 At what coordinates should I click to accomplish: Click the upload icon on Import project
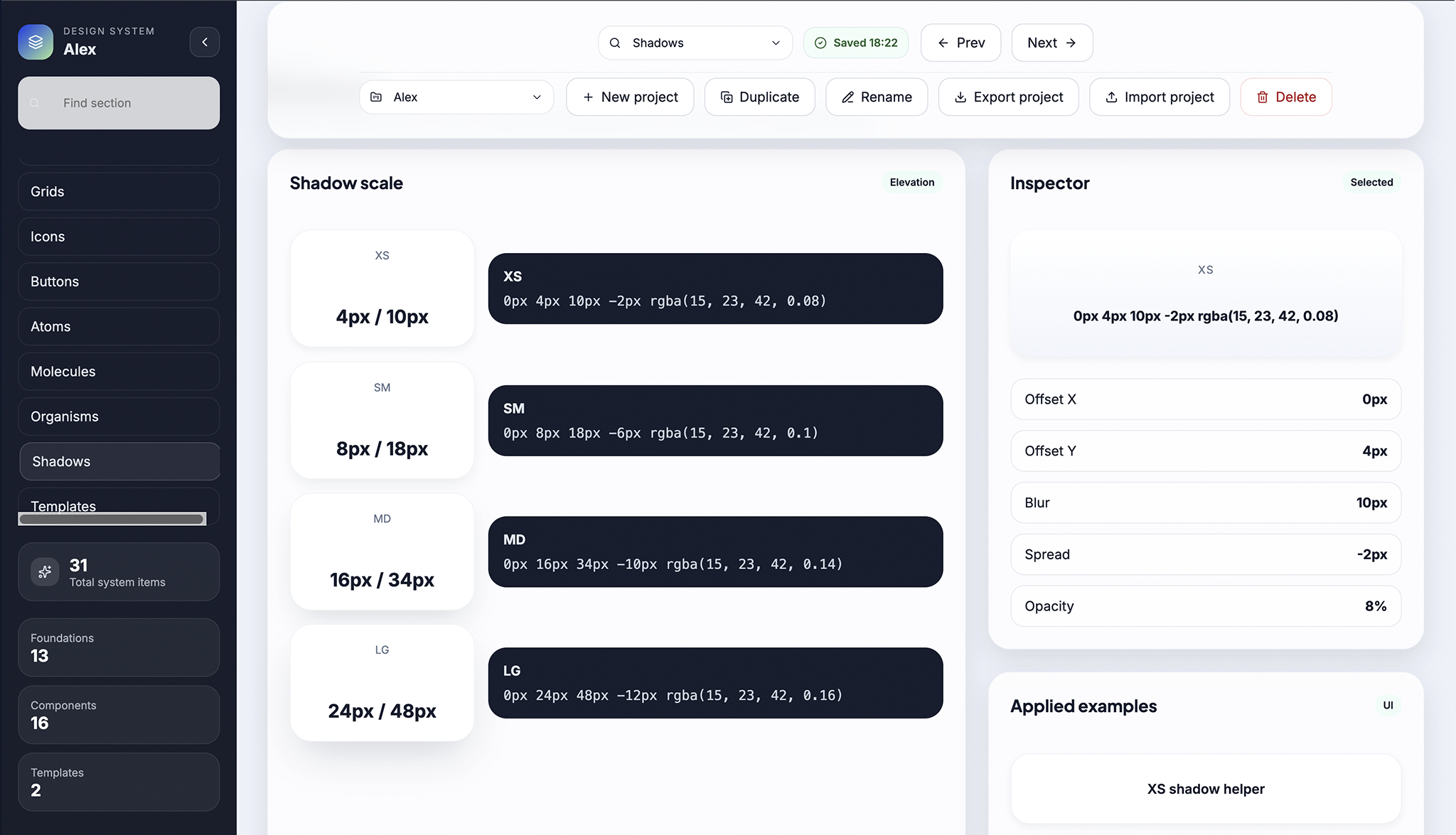pos(1111,97)
